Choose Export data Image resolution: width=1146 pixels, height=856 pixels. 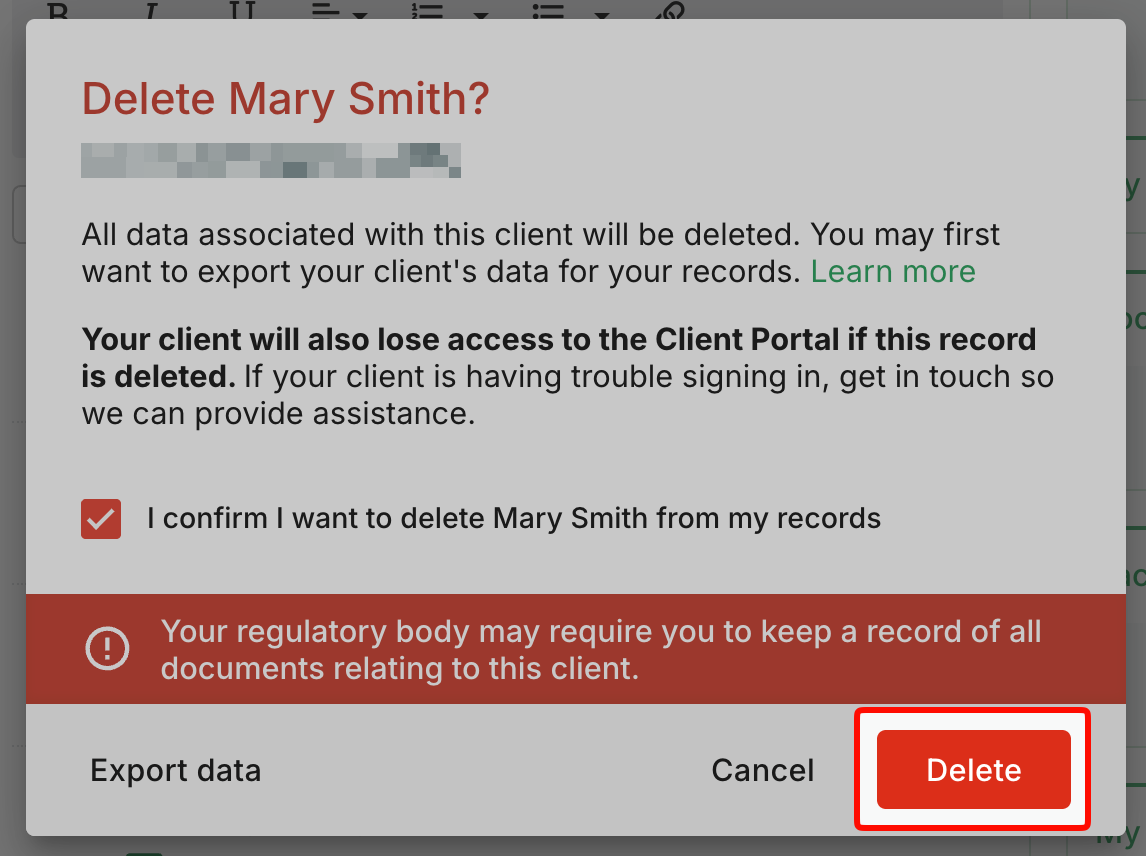pos(175,770)
